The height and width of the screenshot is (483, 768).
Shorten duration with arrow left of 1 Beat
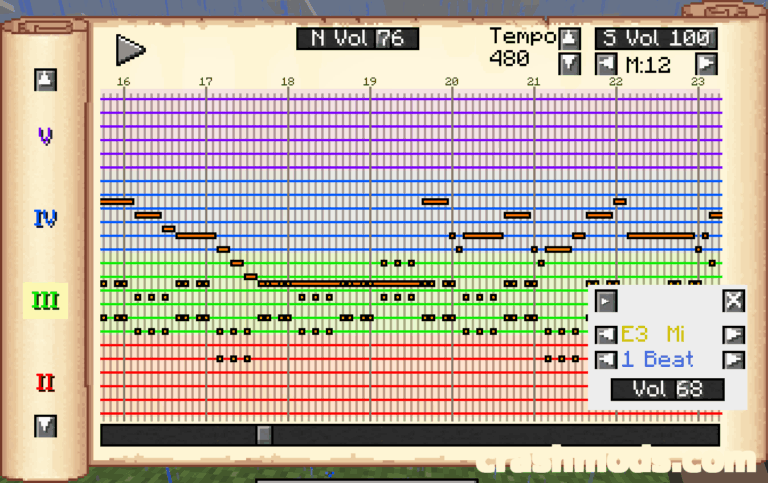pos(606,360)
